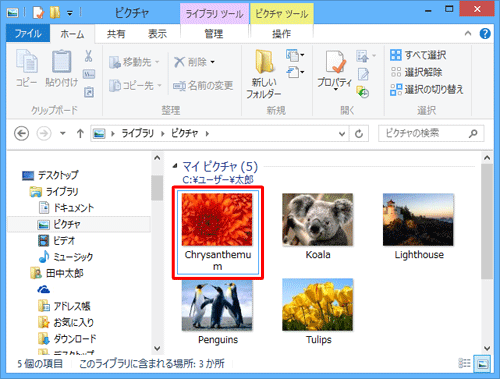Go up one level with up arrow
The image size is (500, 379).
[80, 134]
